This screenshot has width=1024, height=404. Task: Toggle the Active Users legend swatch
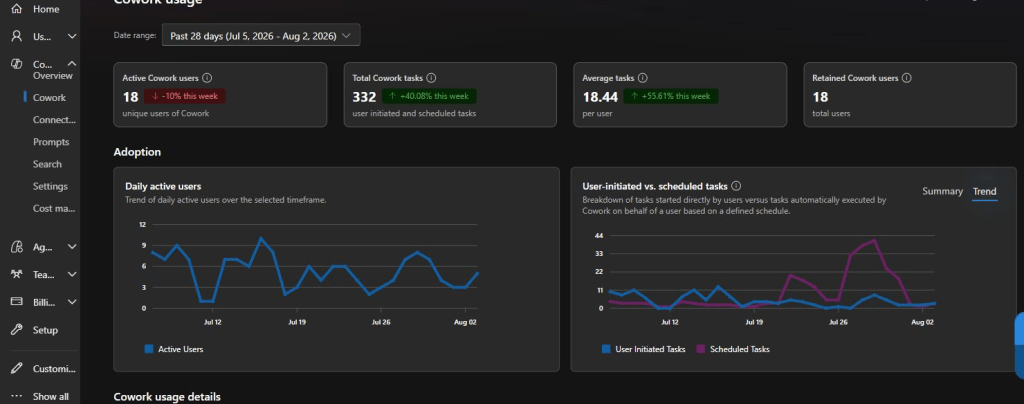[x=149, y=349]
